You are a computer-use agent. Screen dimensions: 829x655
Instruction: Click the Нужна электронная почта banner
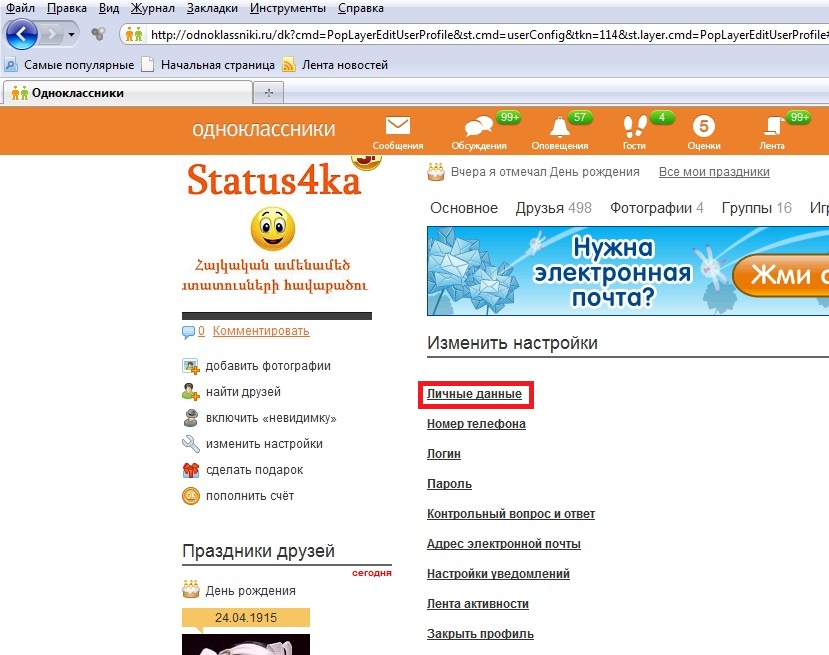coord(628,271)
